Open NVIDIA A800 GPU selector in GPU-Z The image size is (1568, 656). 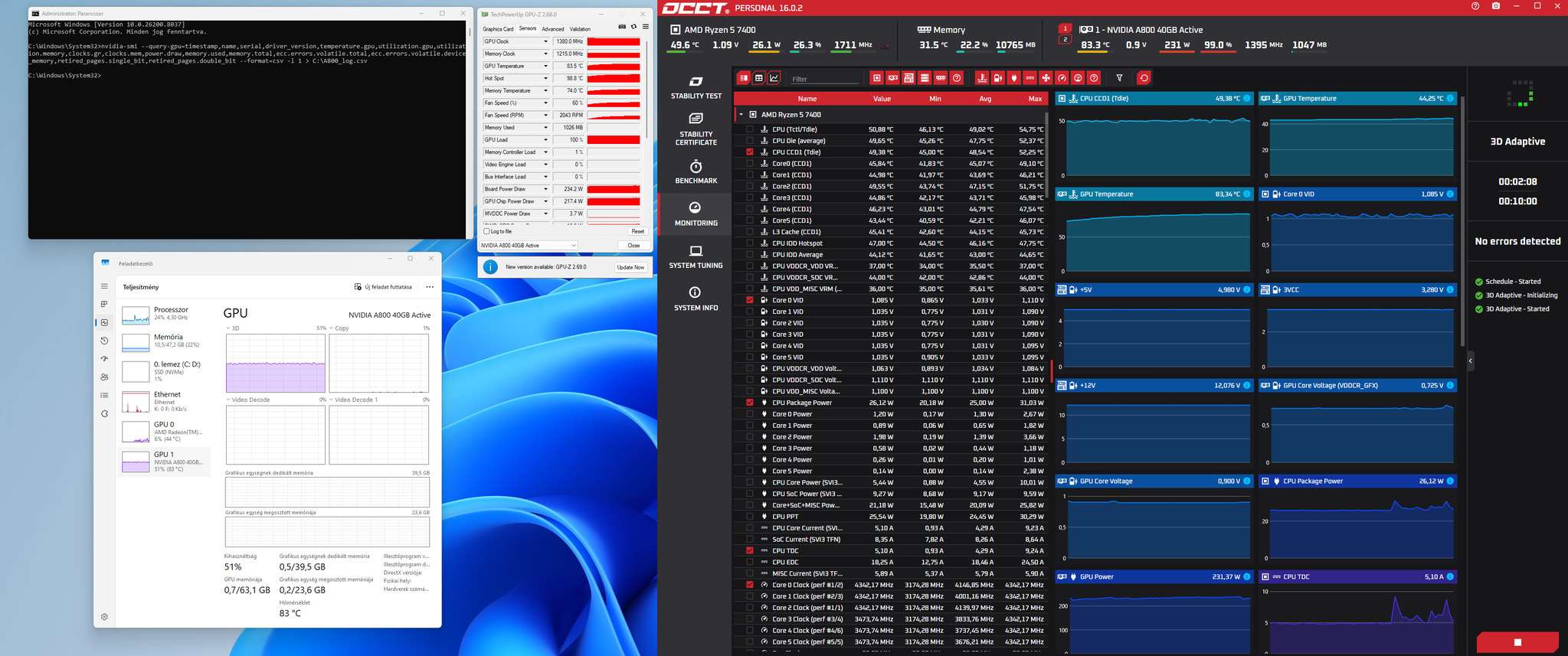[x=528, y=246]
